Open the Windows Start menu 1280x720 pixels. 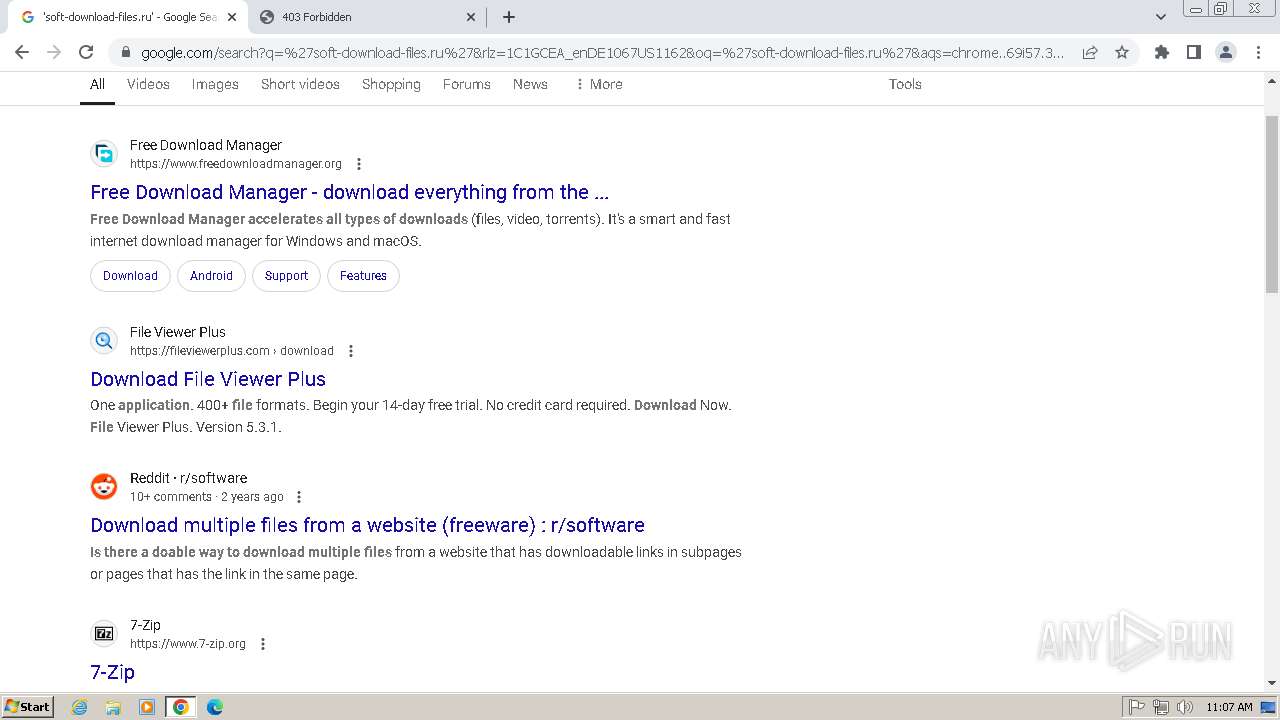(27, 707)
